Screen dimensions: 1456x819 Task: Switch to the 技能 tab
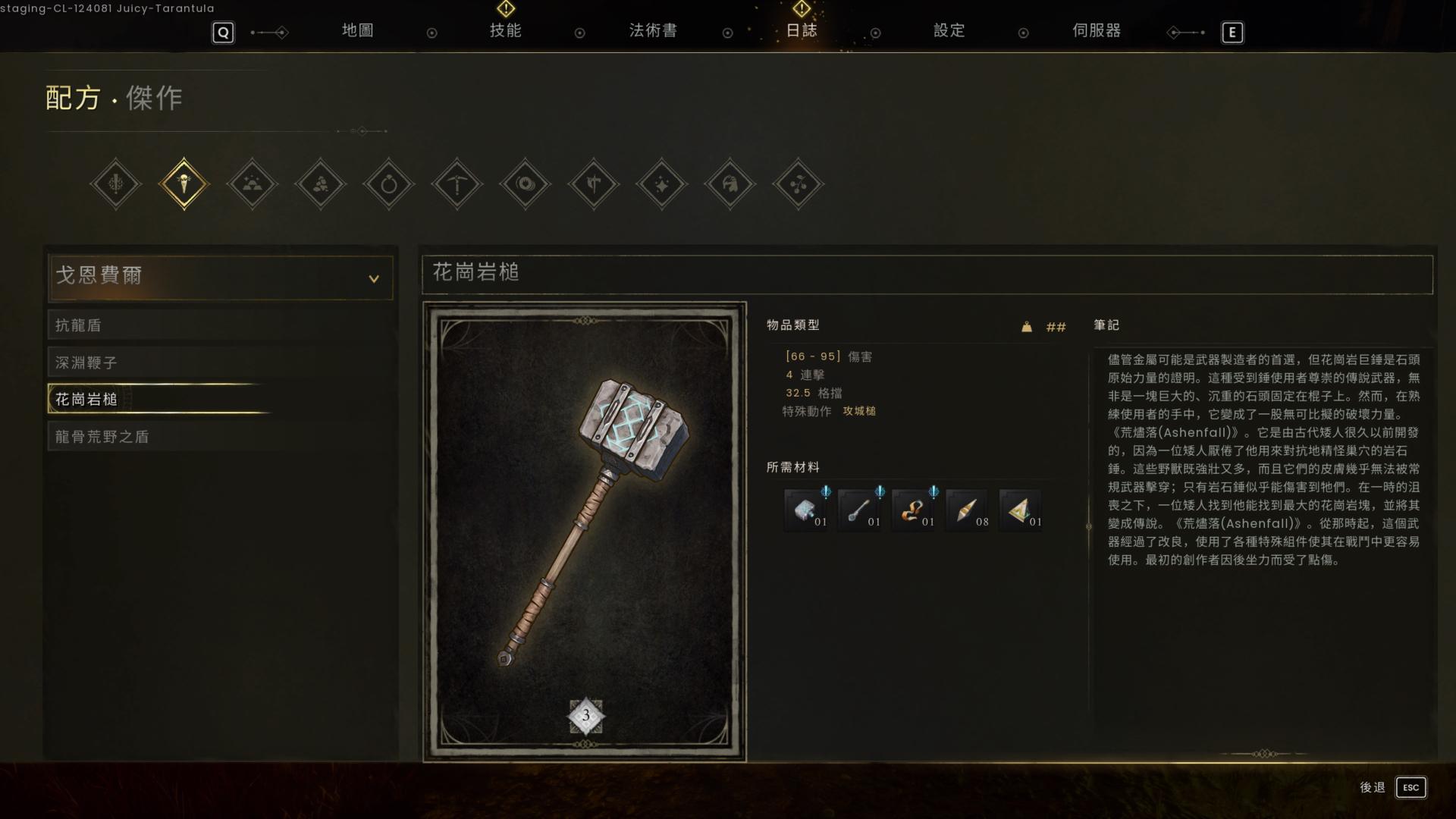pos(505,30)
